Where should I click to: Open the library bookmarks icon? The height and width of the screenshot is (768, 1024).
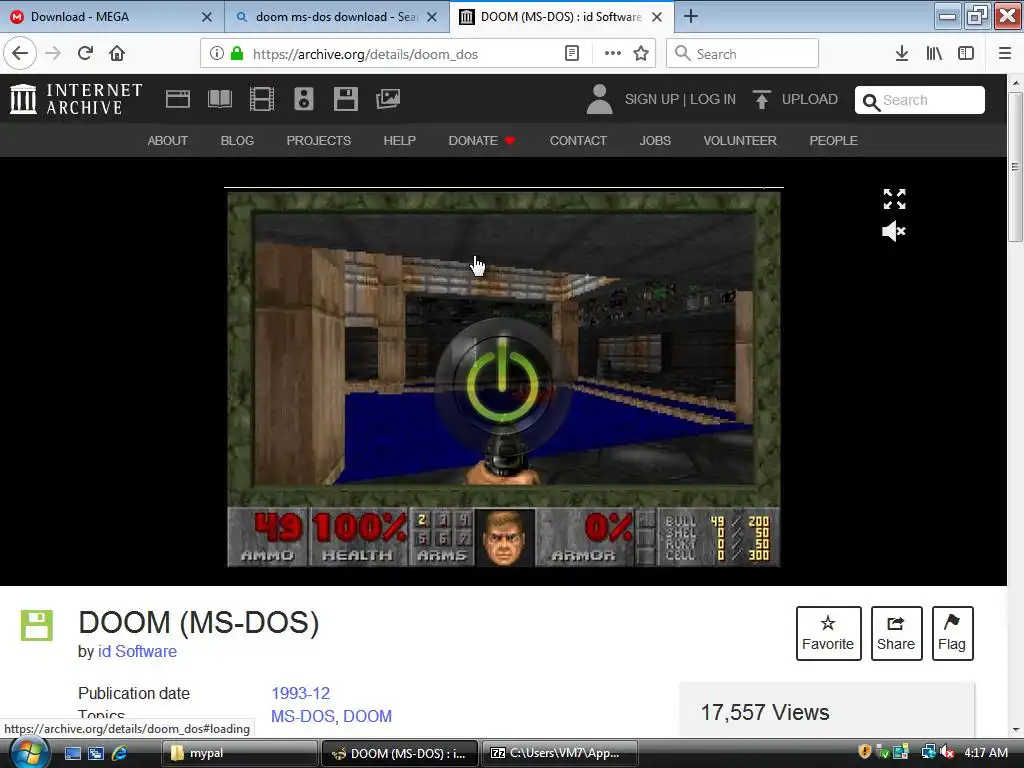(934, 54)
